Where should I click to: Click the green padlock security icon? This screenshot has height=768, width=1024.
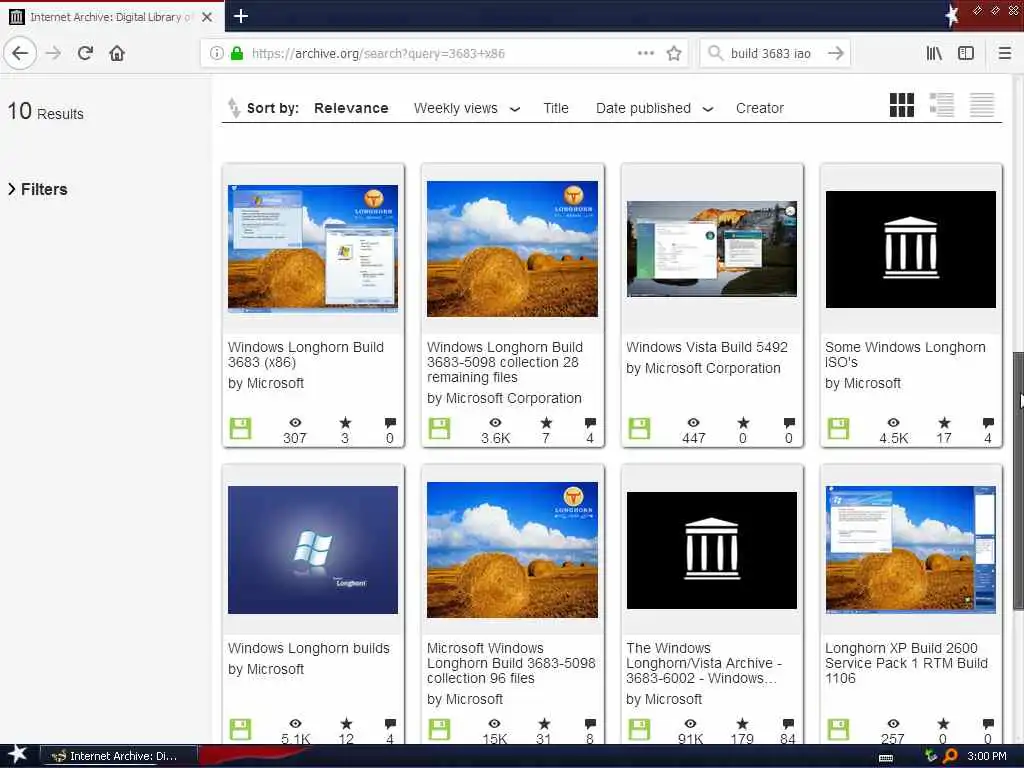point(237,54)
